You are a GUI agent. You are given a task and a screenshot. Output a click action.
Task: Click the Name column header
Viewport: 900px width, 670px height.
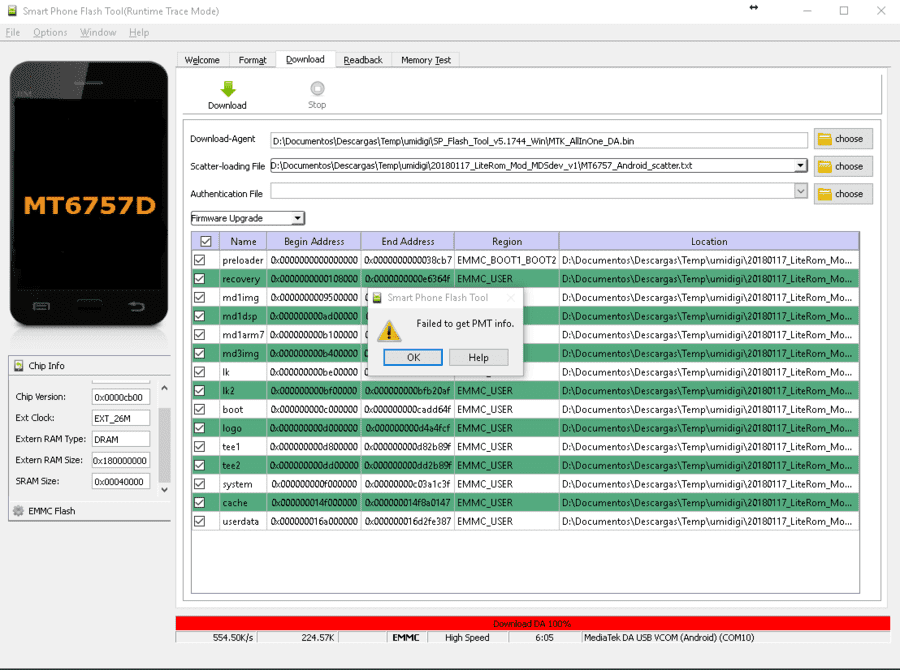click(x=243, y=241)
